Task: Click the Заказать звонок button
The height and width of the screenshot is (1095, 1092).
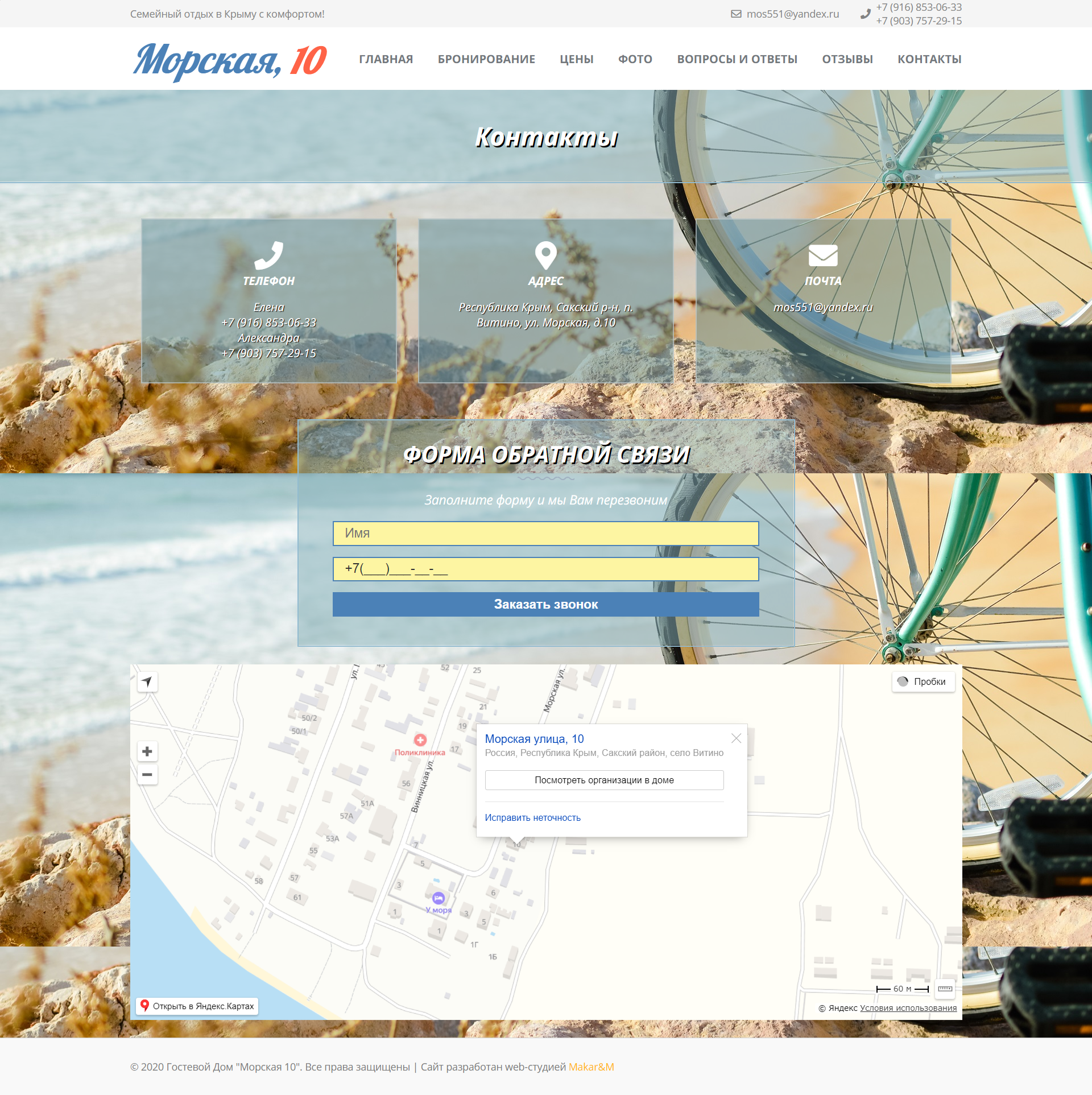Action: pos(546,604)
